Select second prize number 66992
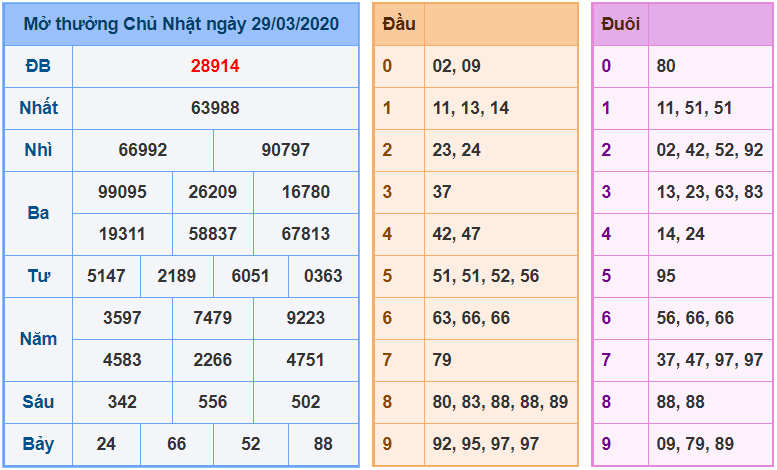The width and height of the screenshot is (777, 470). click(x=143, y=150)
